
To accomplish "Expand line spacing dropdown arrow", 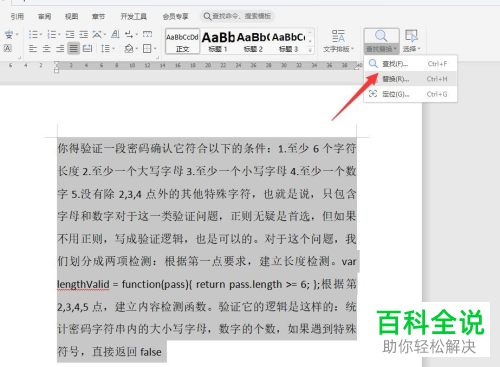I will tap(113, 49).
